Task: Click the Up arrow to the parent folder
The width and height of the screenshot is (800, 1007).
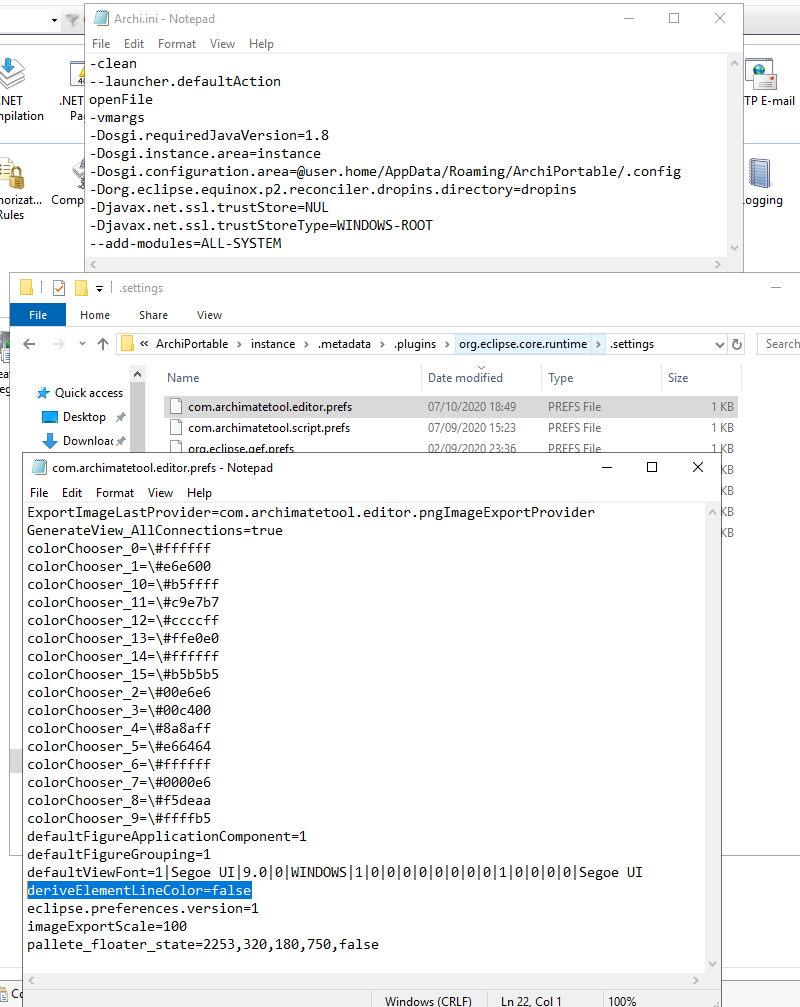Action: point(102,343)
